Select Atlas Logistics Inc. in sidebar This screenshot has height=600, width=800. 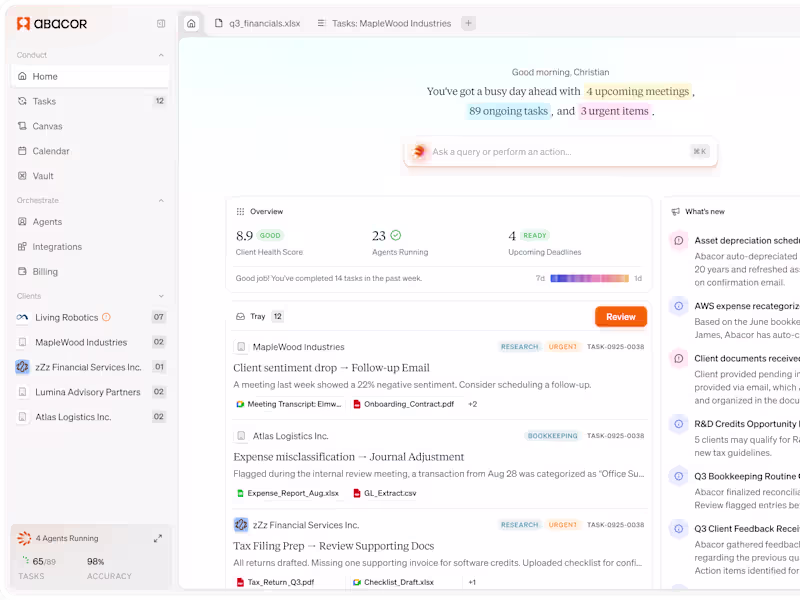point(90,417)
